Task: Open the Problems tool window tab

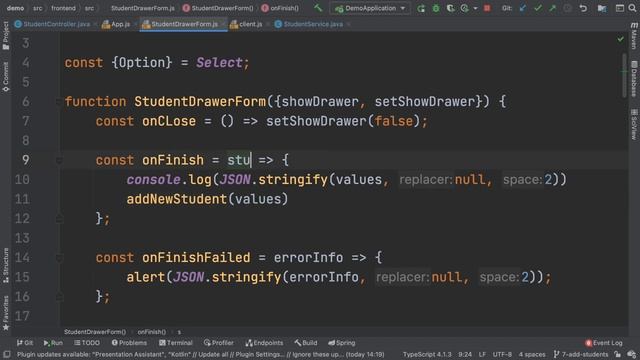Action: (x=129, y=343)
